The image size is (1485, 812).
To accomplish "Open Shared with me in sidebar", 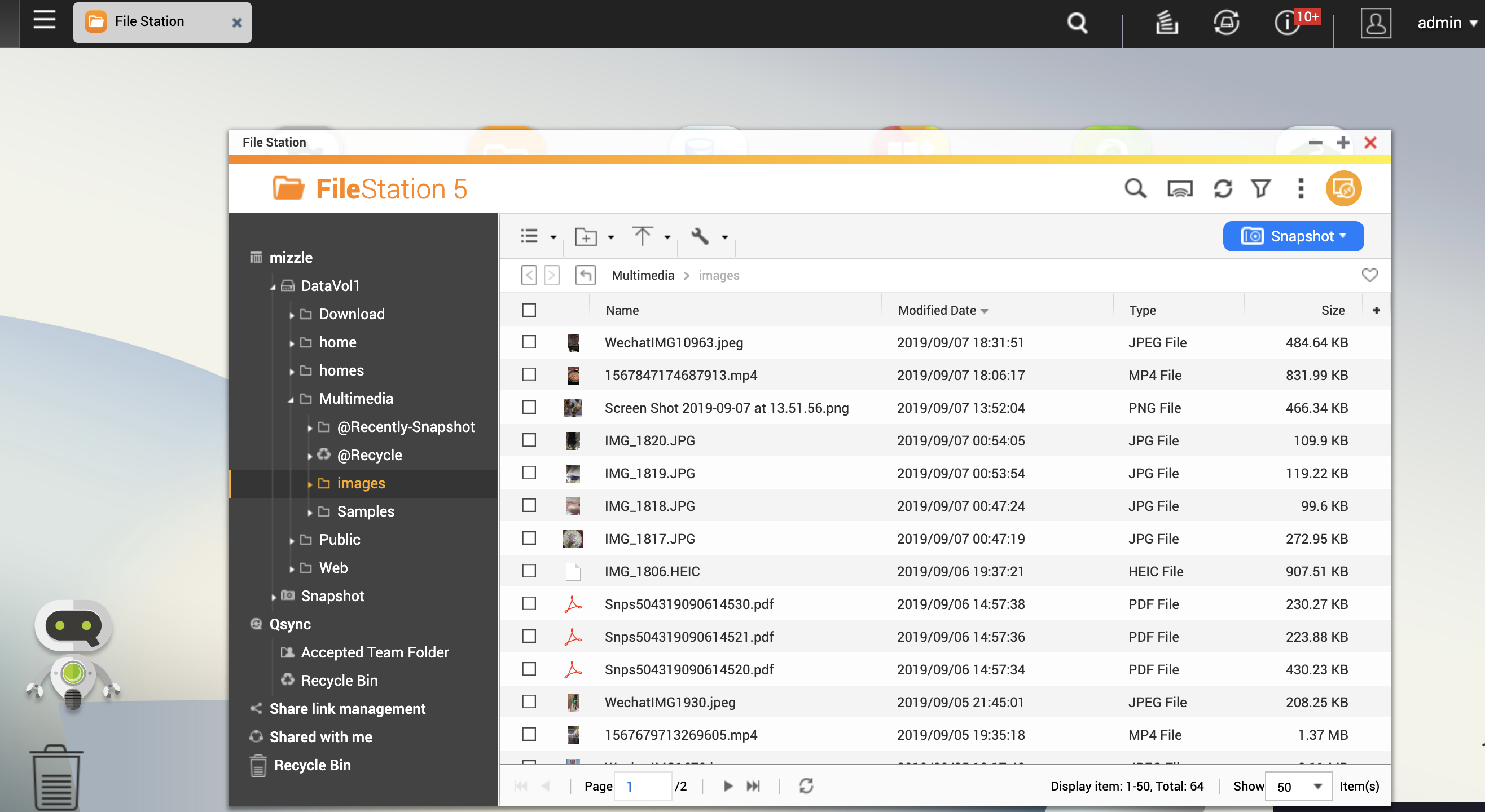I will click(x=320, y=737).
